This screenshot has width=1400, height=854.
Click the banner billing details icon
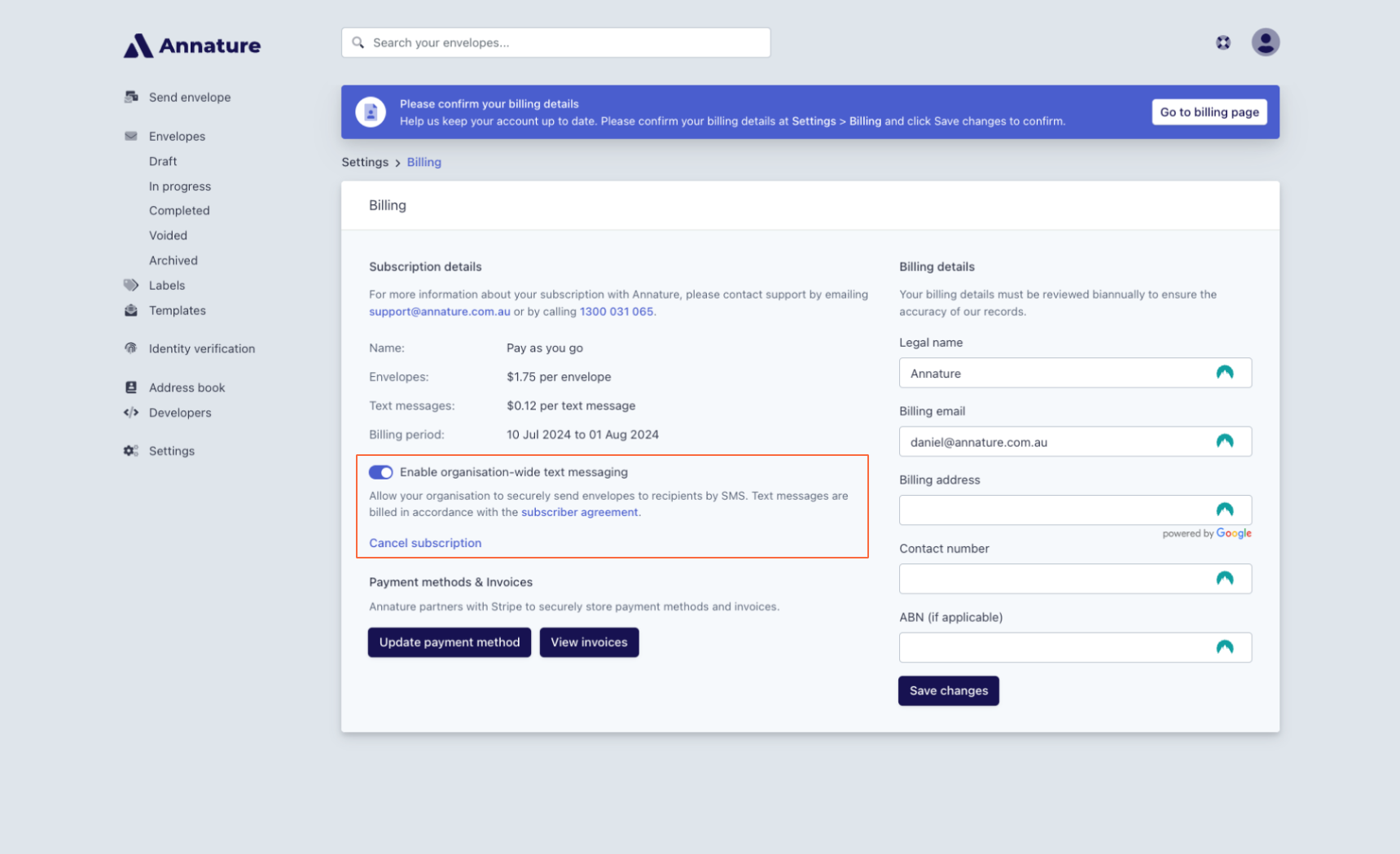(x=371, y=112)
